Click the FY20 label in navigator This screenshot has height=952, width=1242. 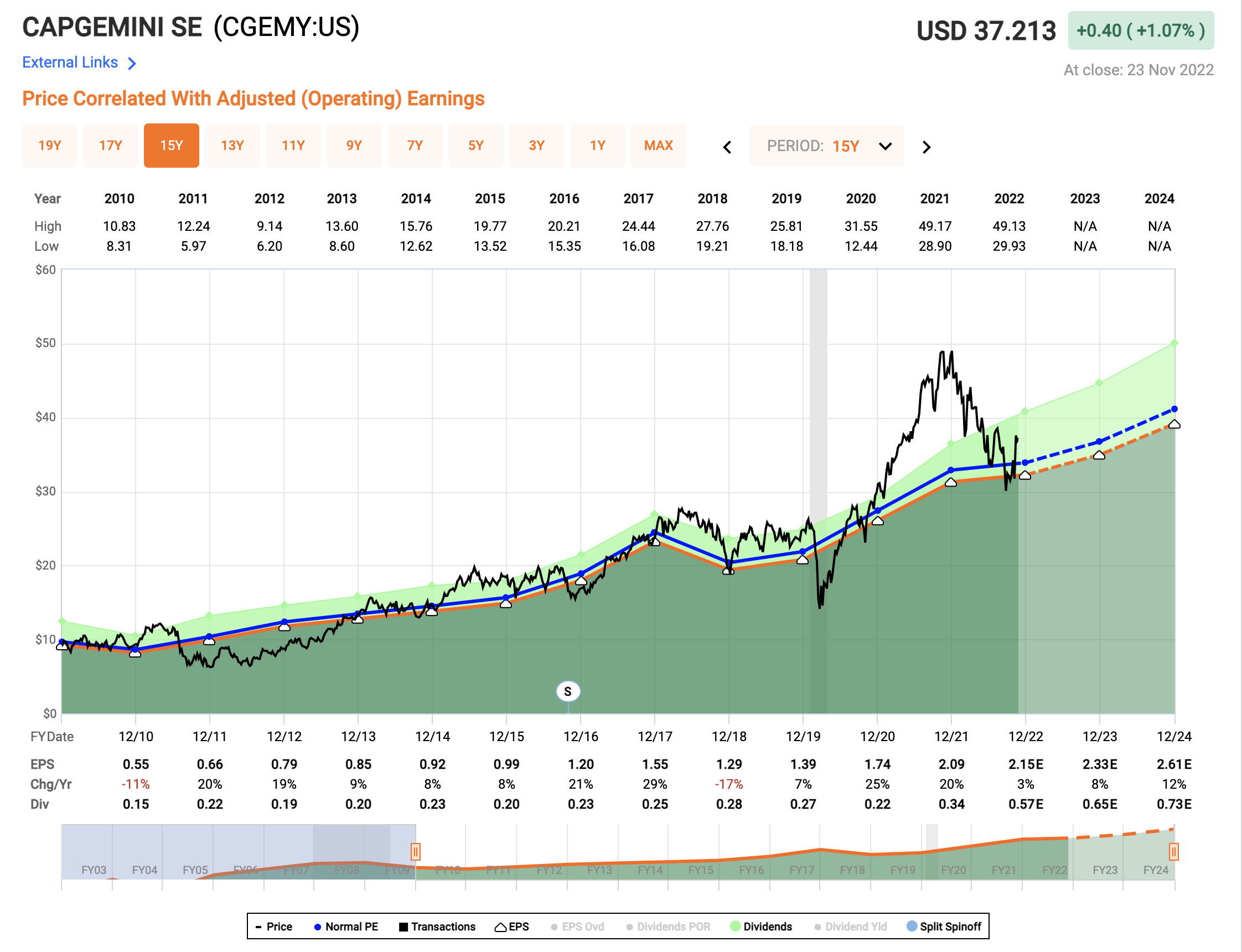(954, 870)
